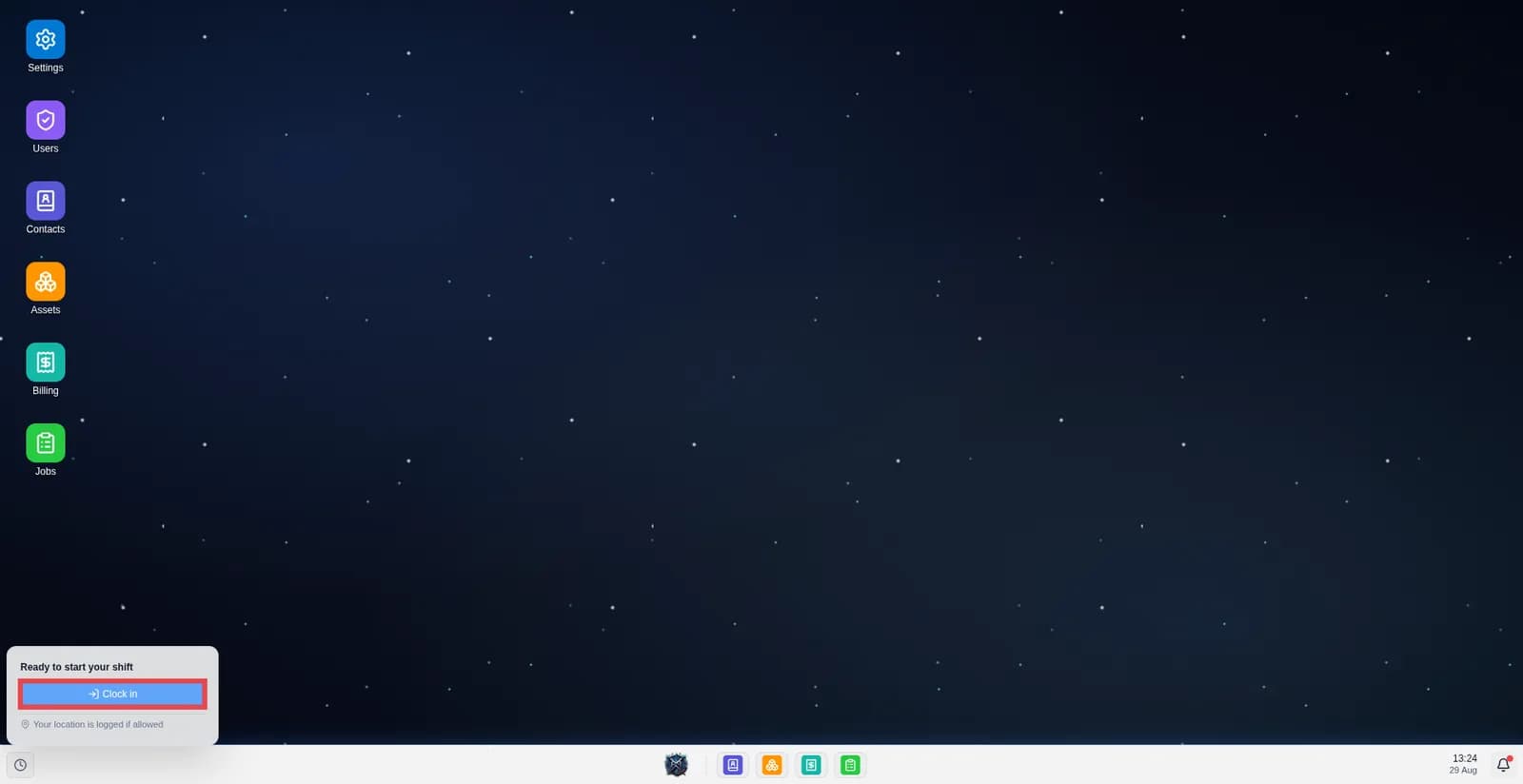This screenshot has width=1523, height=784.
Task: Launch Jobs from the taskbar
Action: pyautogui.click(x=850, y=765)
